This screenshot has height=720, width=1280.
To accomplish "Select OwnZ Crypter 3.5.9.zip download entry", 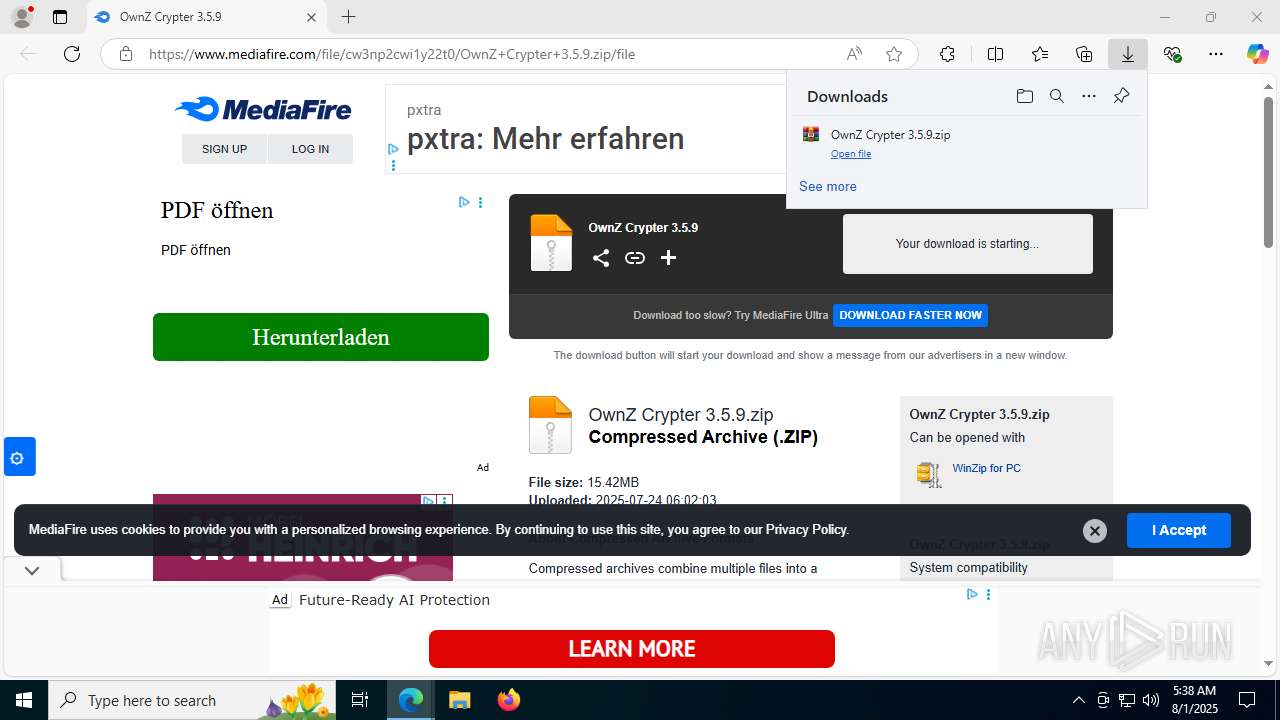I will tap(966, 143).
